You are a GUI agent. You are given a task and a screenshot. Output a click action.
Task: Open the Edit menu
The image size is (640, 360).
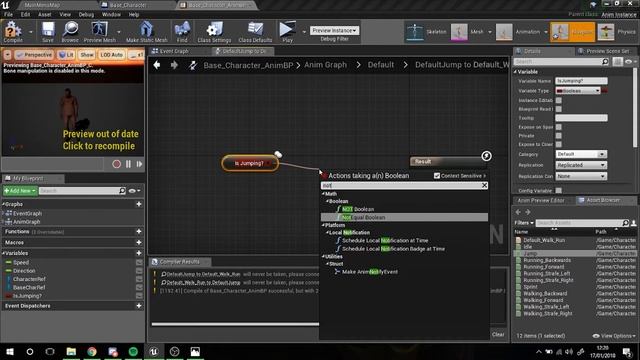[x=25, y=14]
